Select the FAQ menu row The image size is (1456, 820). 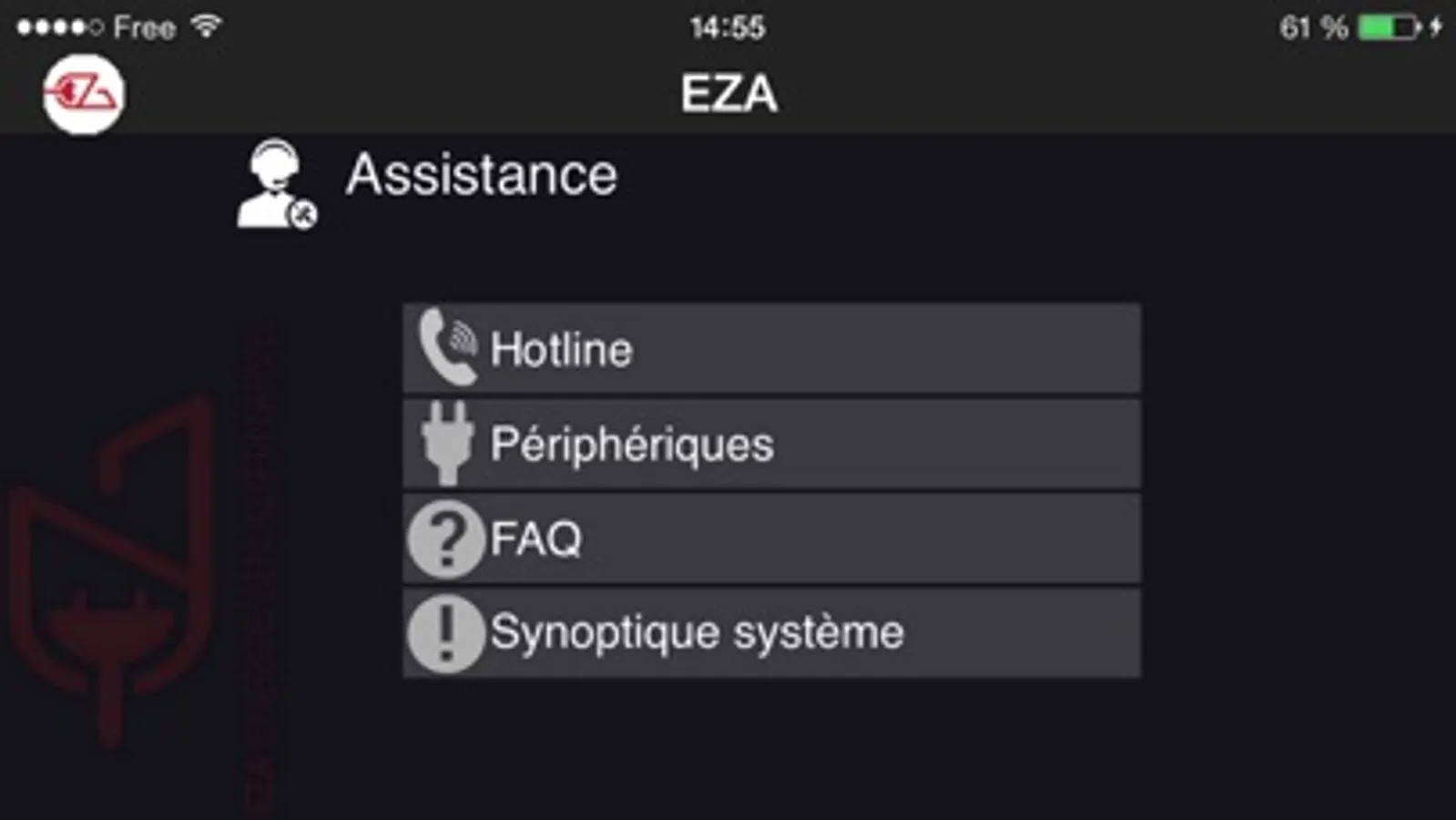click(771, 538)
